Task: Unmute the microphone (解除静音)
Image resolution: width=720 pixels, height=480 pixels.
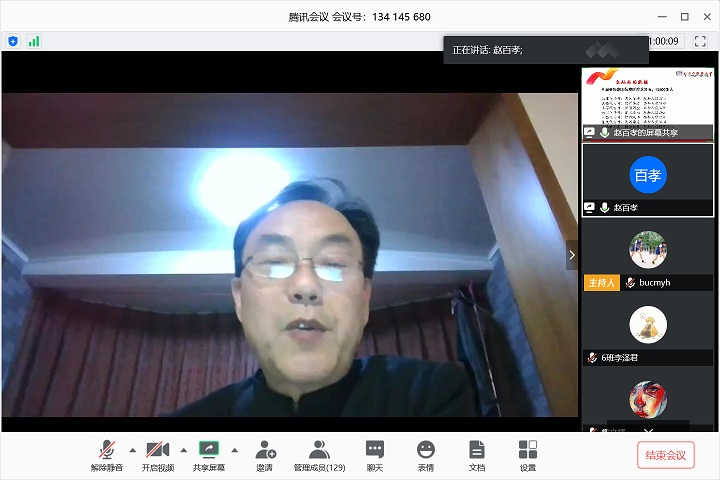Action: [x=106, y=454]
